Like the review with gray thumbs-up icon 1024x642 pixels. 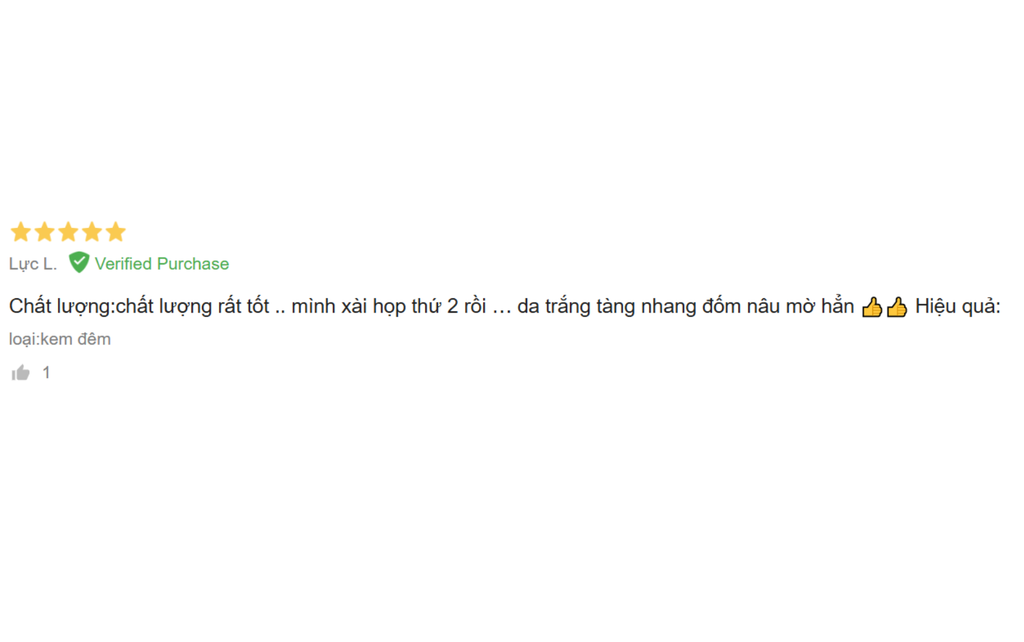[x=21, y=373]
